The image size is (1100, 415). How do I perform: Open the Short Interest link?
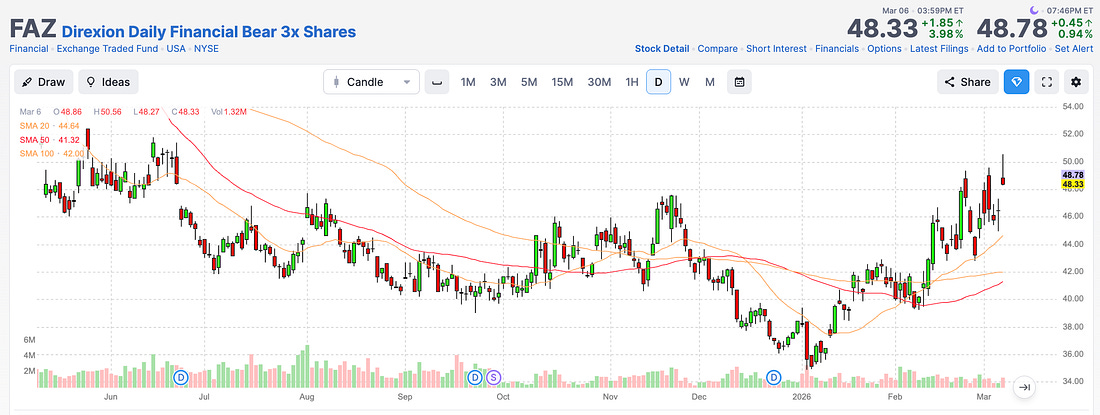pos(777,49)
